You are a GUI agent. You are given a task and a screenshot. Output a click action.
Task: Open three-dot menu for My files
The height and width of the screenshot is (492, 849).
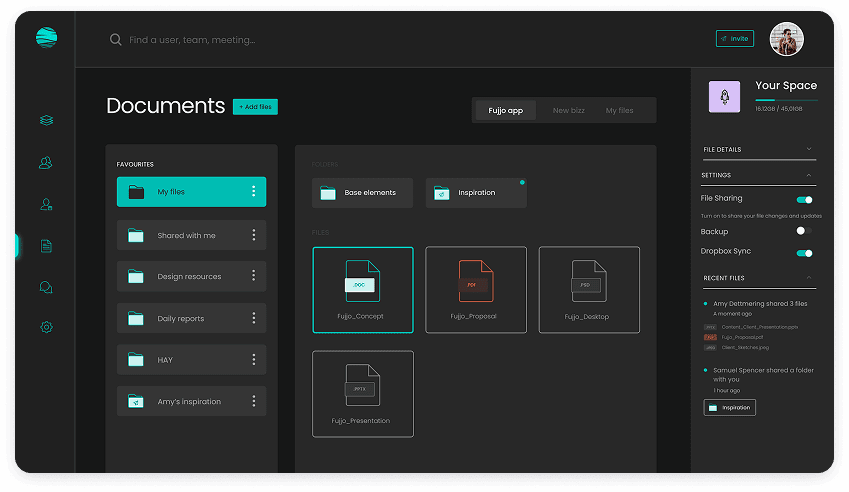(x=254, y=192)
